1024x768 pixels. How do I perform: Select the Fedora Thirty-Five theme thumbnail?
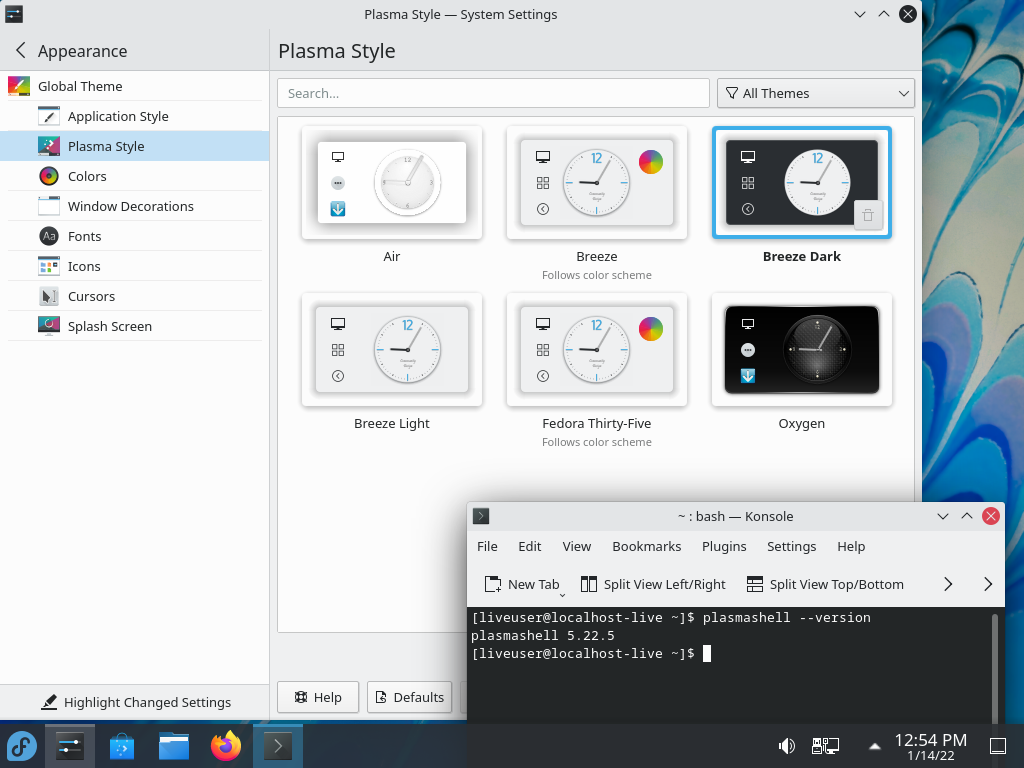(x=597, y=350)
